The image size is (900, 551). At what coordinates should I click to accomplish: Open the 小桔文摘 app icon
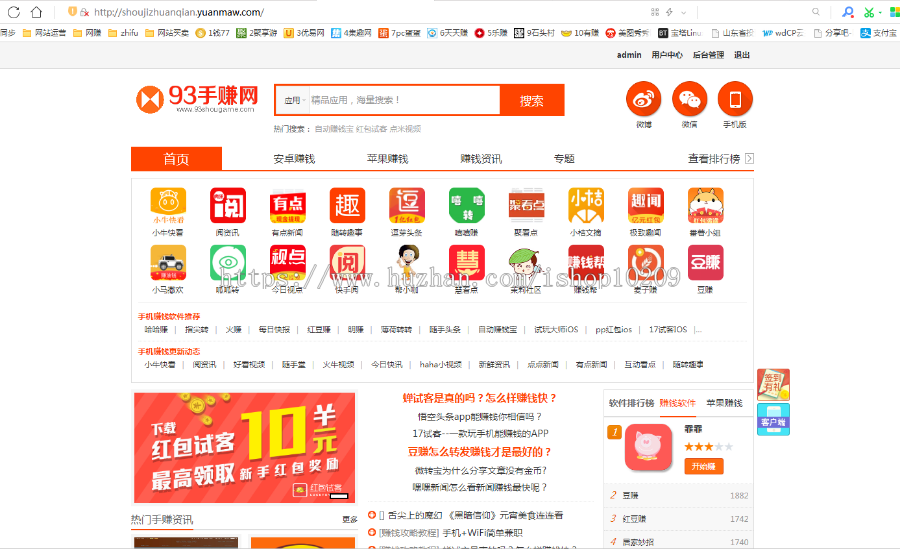pos(586,205)
